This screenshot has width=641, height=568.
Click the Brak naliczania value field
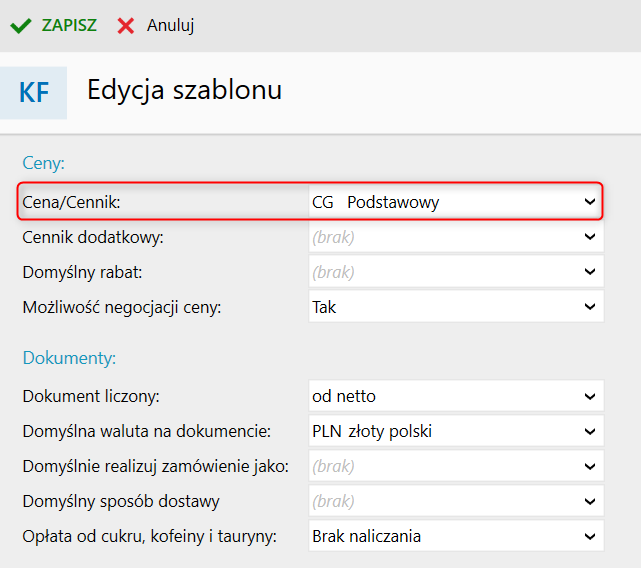456,536
